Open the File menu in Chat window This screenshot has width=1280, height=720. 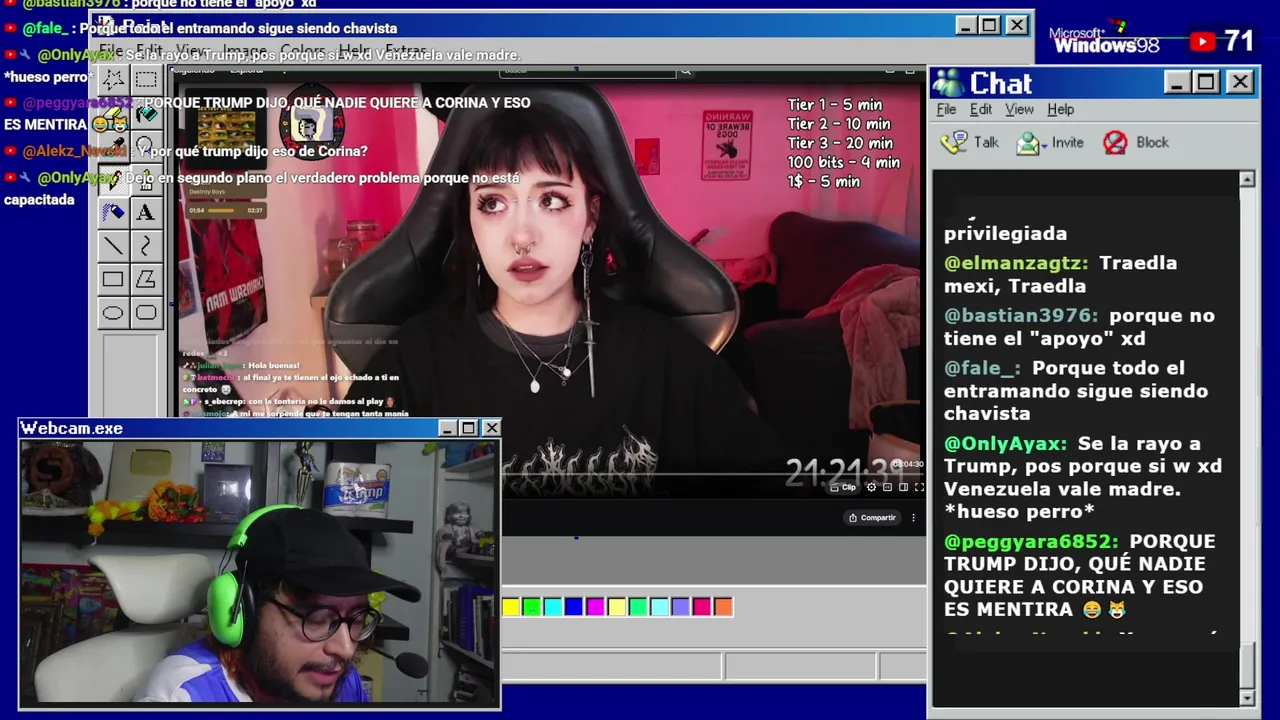click(946, 109)
